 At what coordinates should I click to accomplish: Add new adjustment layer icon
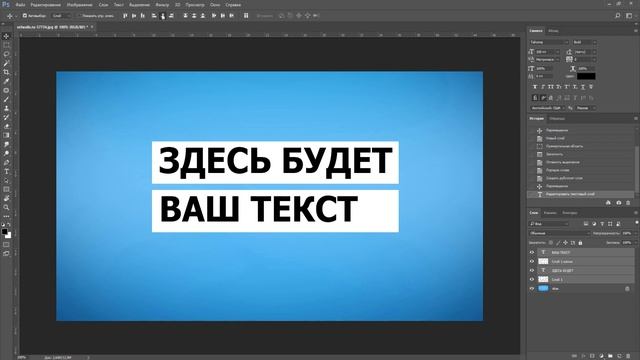[601, 356]
